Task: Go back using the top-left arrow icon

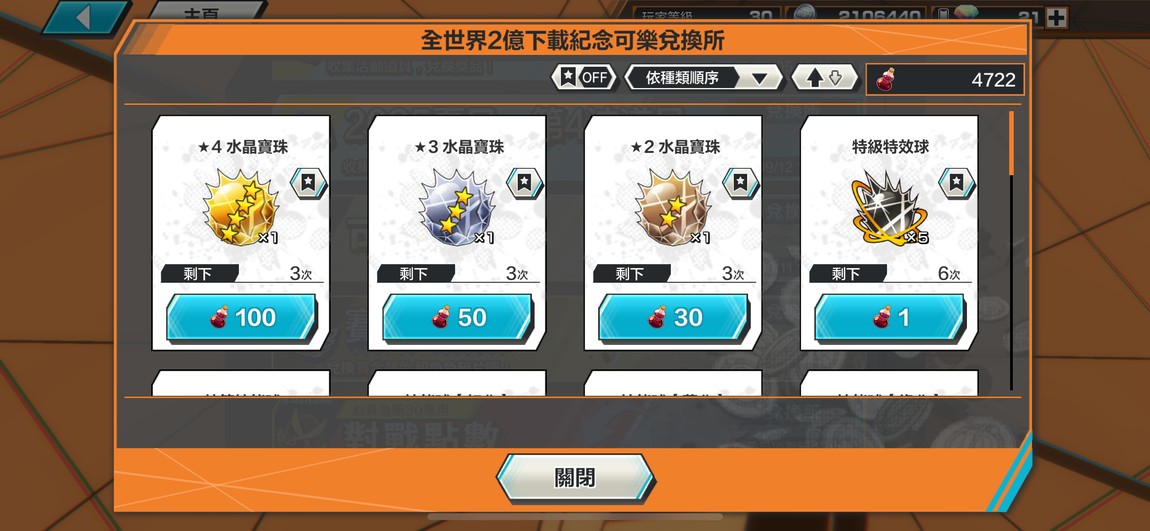Action: [83, 17]
